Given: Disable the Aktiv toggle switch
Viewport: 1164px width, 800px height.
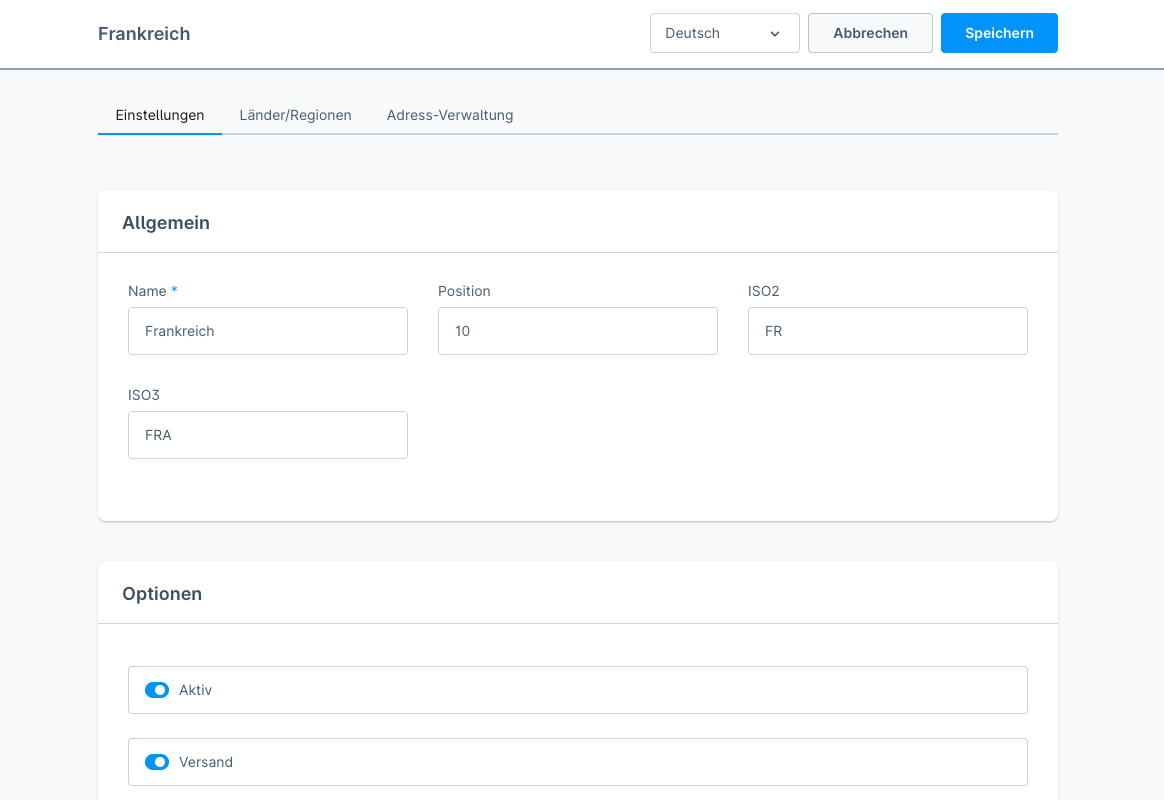Looking at the screenshot, I should [x=157, y=690].
